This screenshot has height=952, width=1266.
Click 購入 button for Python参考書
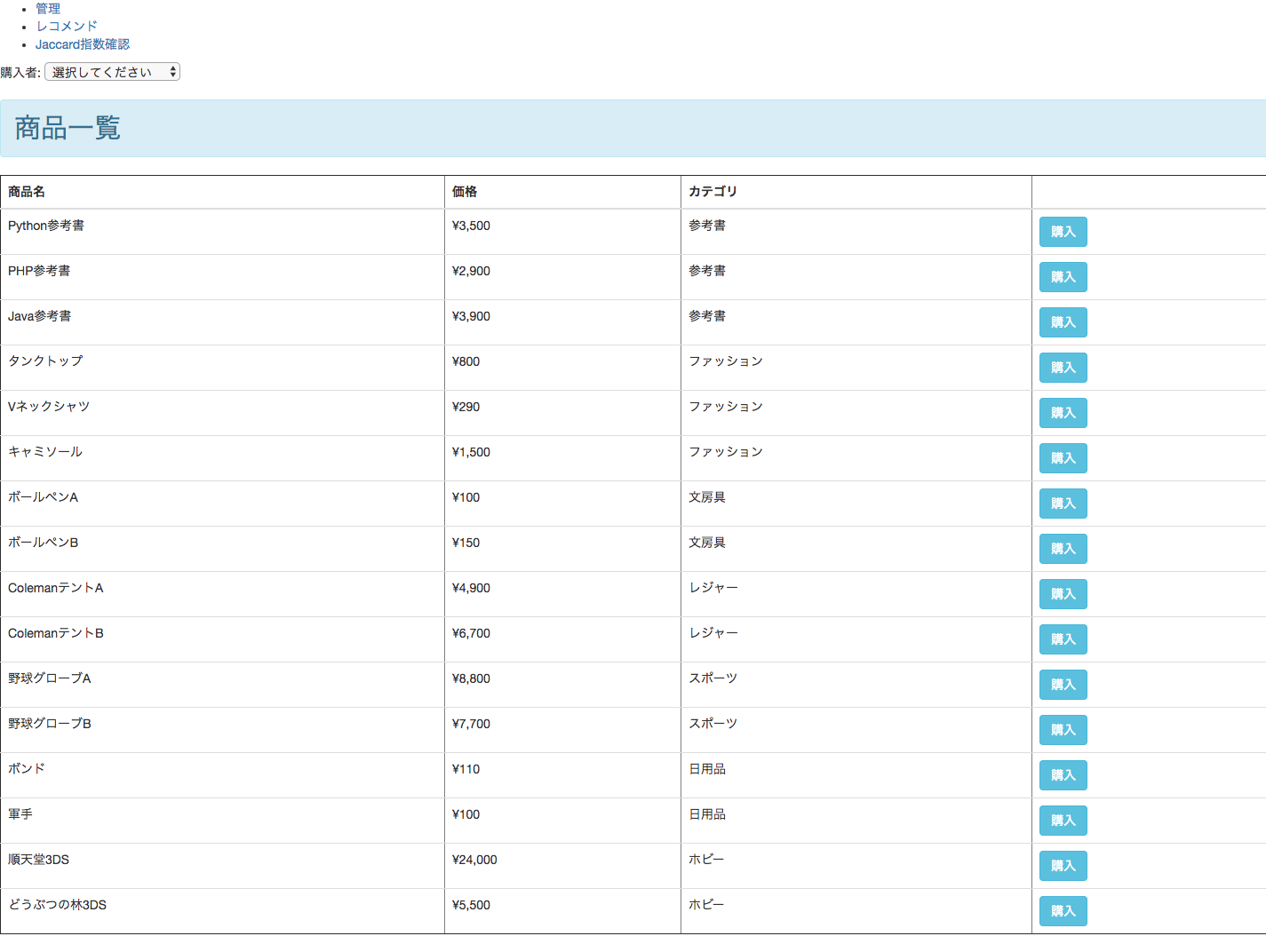coord(1063,232)
